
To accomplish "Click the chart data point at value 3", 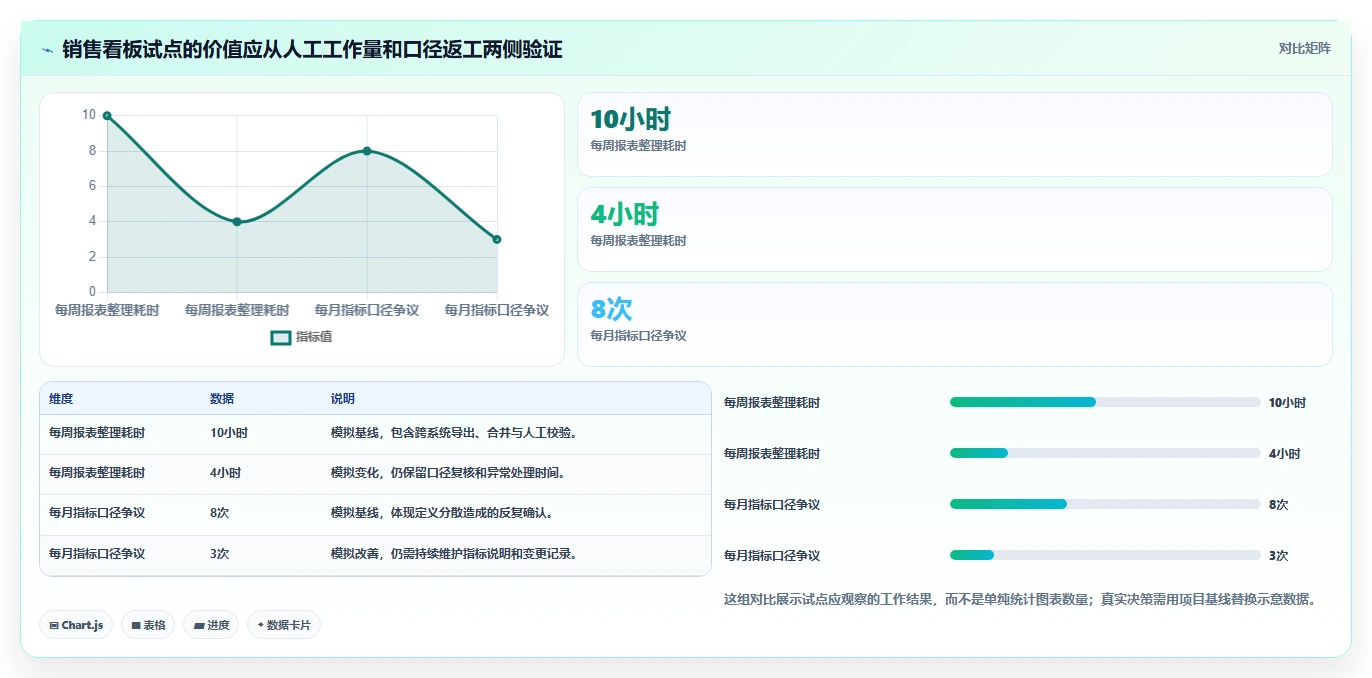I will (x=497, y=239).
